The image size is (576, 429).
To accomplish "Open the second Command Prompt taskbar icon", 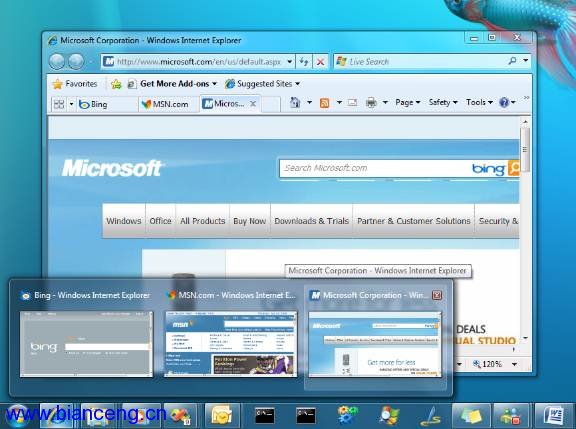I will [x=306, y=416].
